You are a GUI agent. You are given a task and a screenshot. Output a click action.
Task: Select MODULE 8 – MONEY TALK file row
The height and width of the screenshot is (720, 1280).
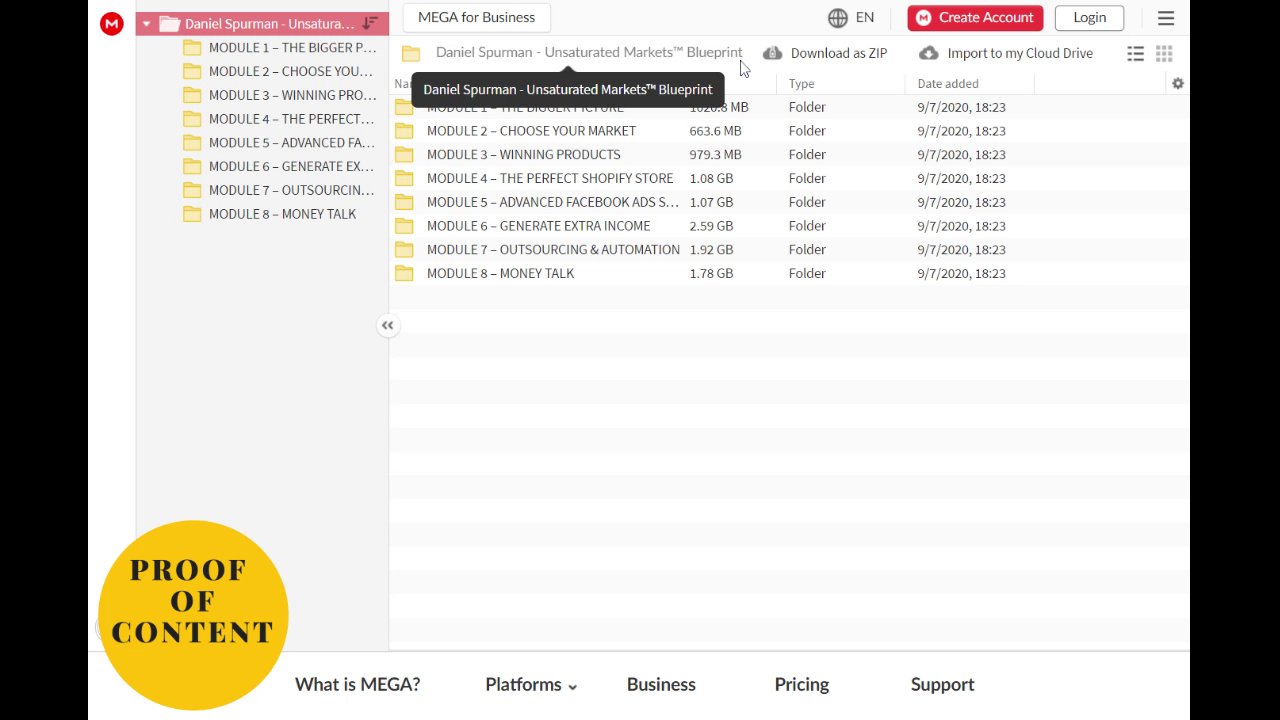[x=789, y=274]
